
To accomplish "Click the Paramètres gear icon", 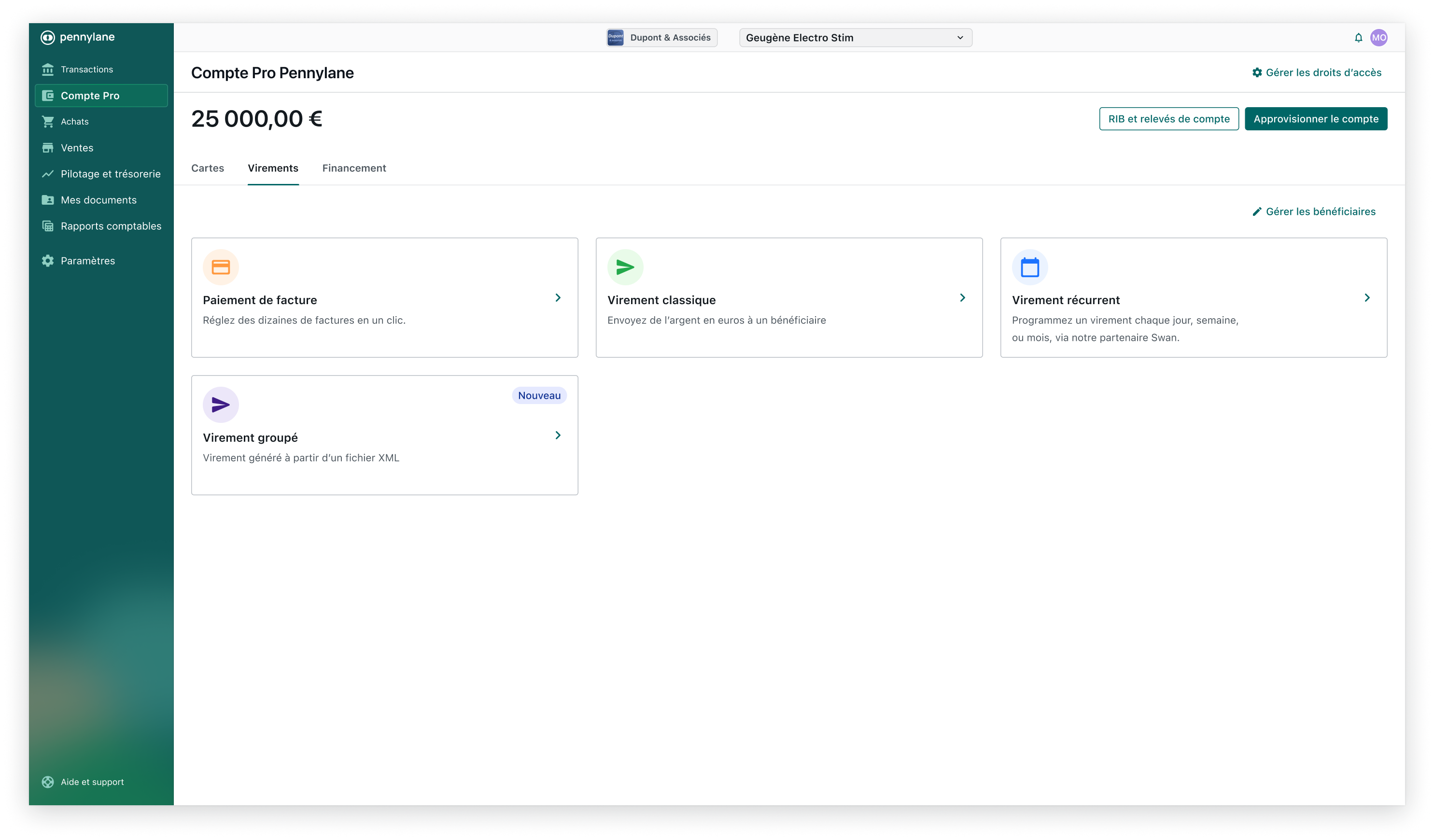I will click(x=48, y=261).
